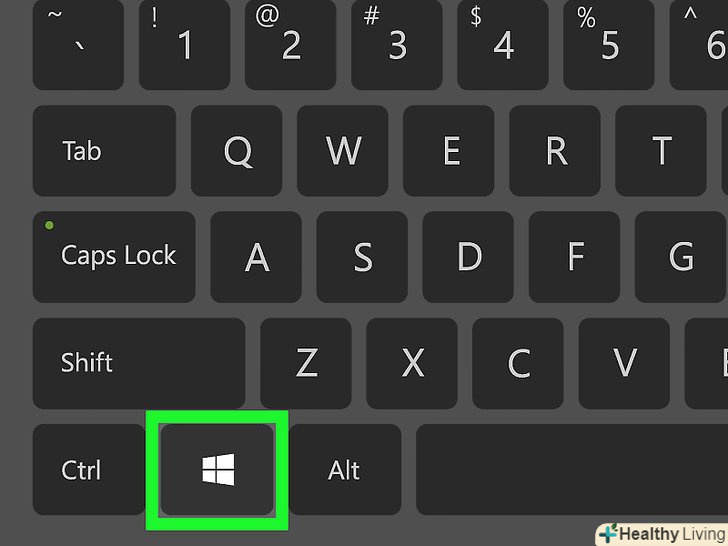Click the 1 and exclamation key

(x=184, y=45)
